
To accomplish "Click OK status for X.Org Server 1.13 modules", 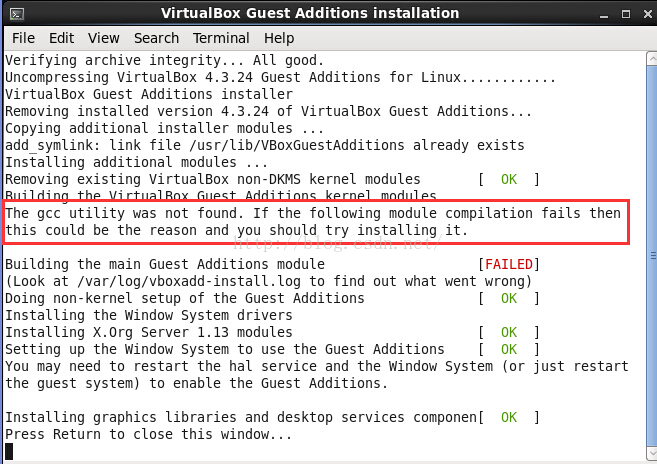I will pos(509,332).
